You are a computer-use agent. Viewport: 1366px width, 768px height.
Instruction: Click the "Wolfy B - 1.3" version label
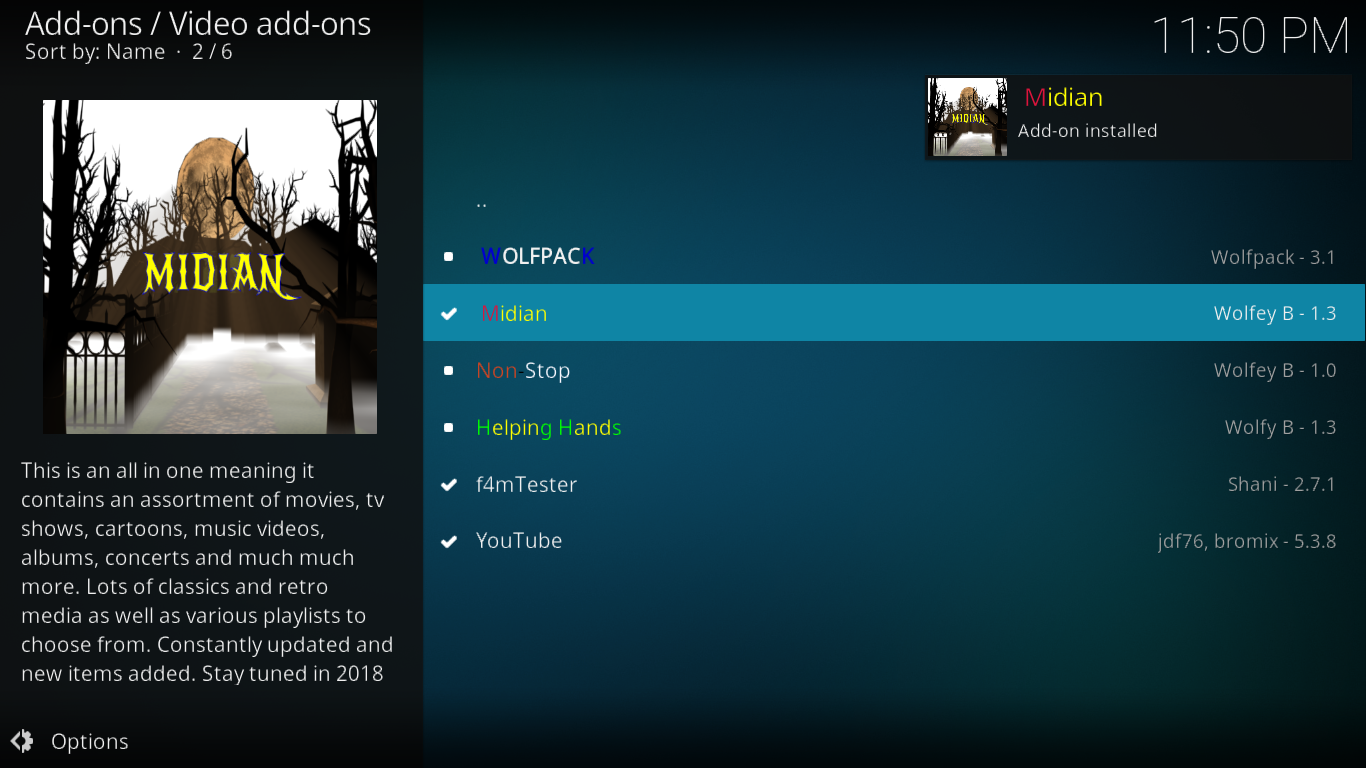(x=1280, y=427)
